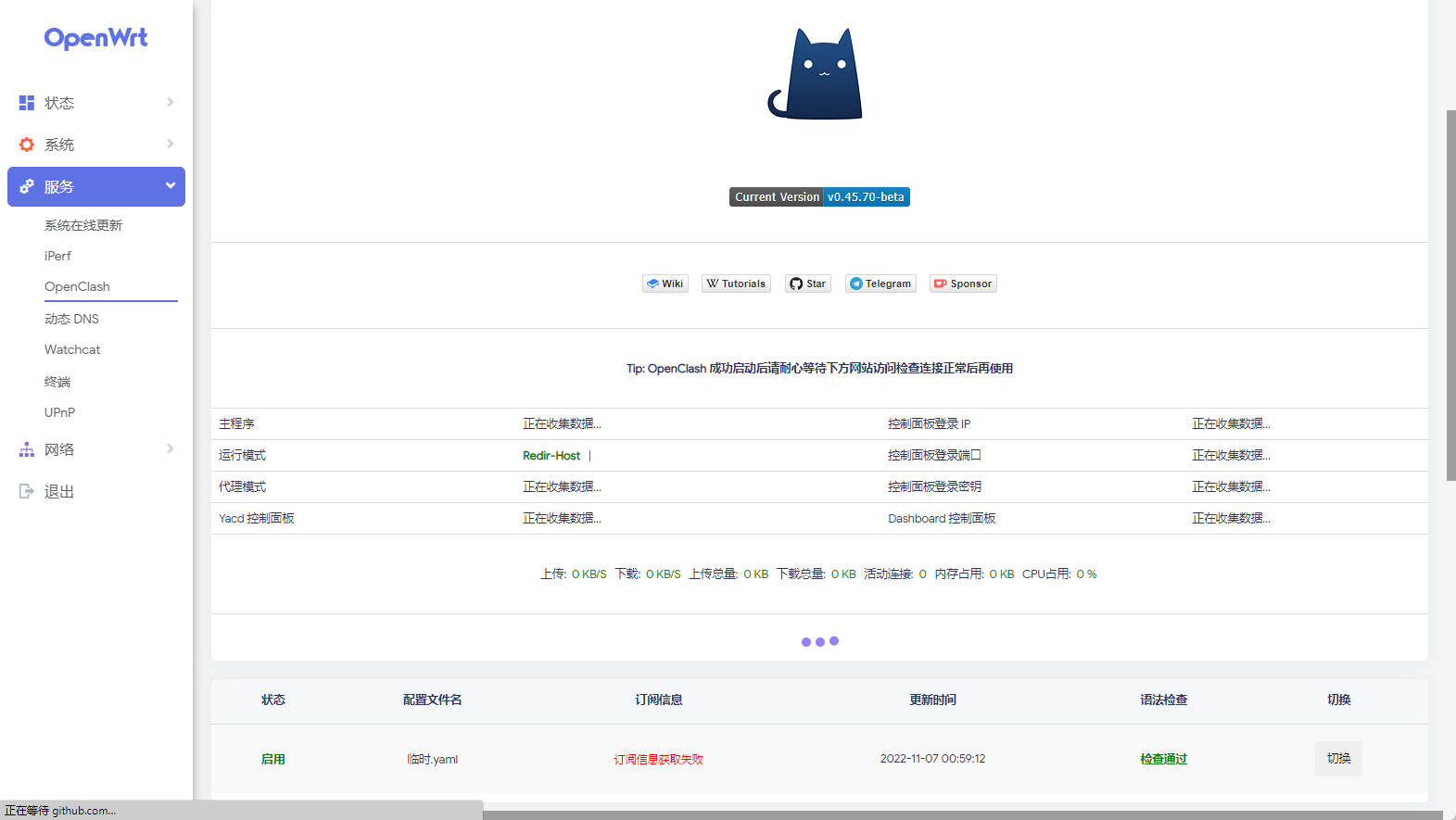Click the Current Version v0.45.70-beta badge

tap(819, 196)
